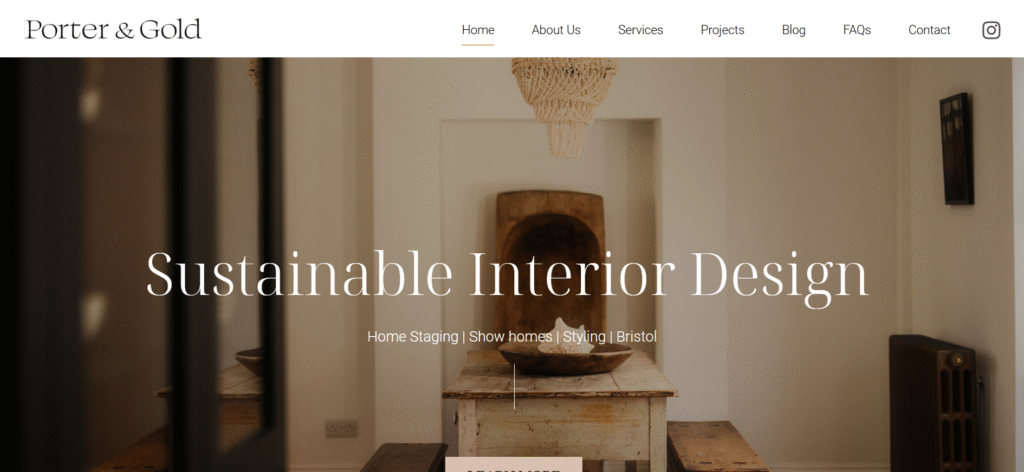Open the Instagram profile icon
The height and width of the screenshot is (472, 1024).
pos(991,30)
